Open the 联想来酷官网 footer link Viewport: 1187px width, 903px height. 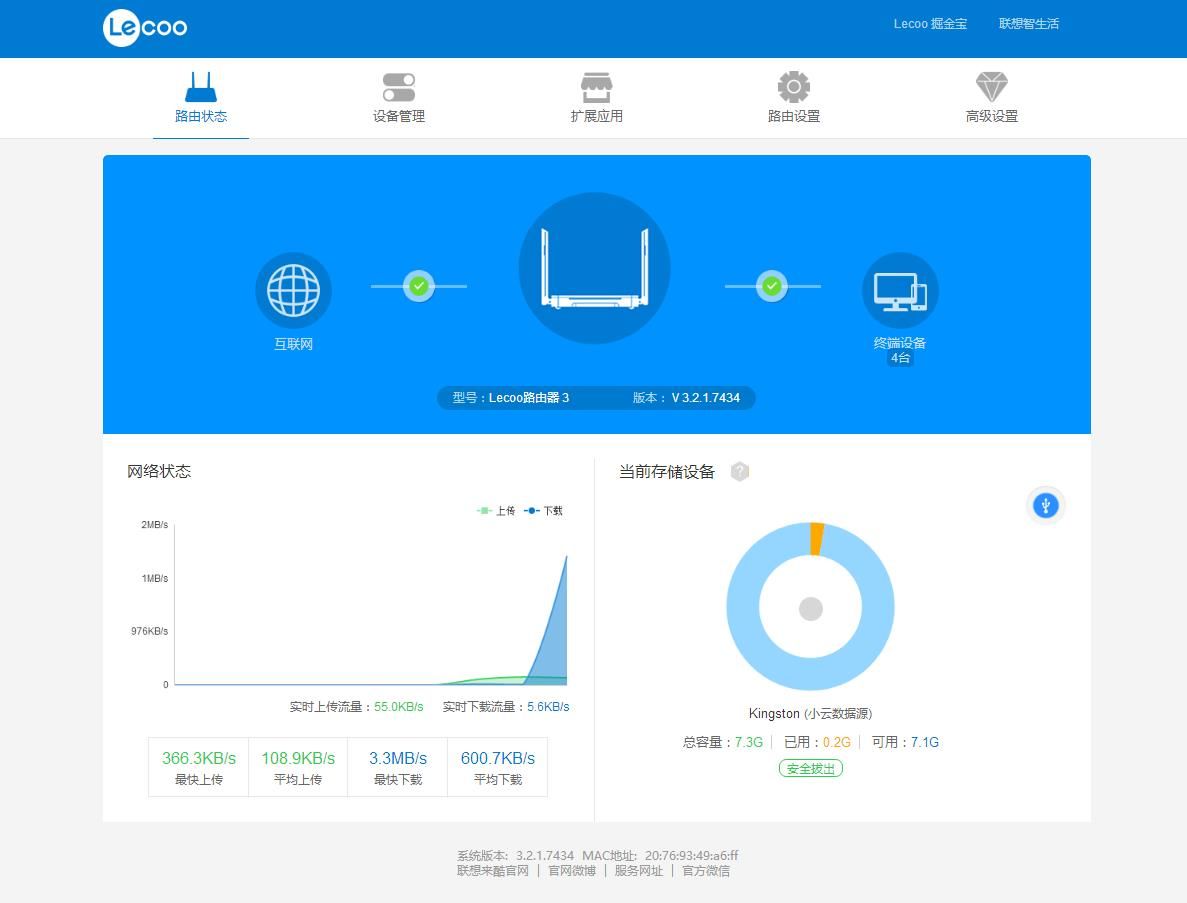point(493,871)
